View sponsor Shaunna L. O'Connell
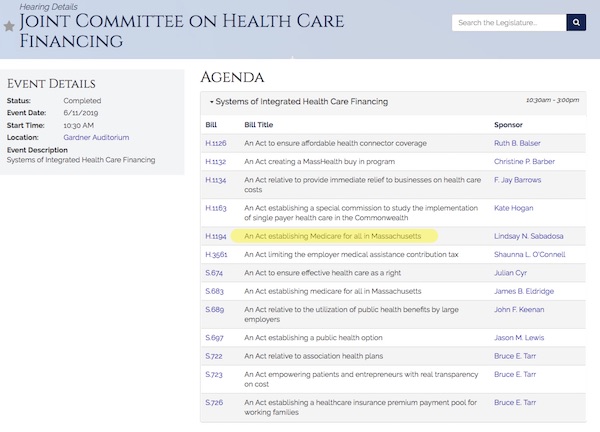Image resolution: width=600 pixels, height=432 pixels. click(530, 254)
